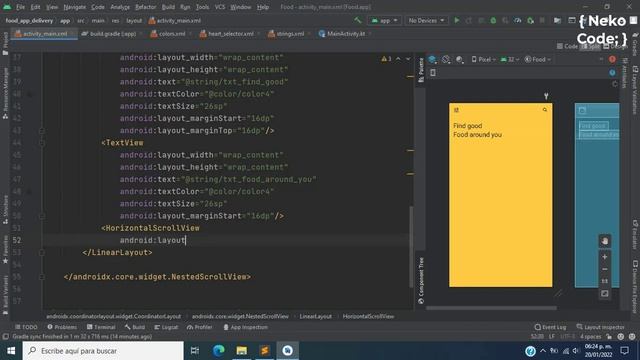This screenshot has height=360, width=640.
Task: Open the Gradle tool window on right
Action: [x=635, y=44]
